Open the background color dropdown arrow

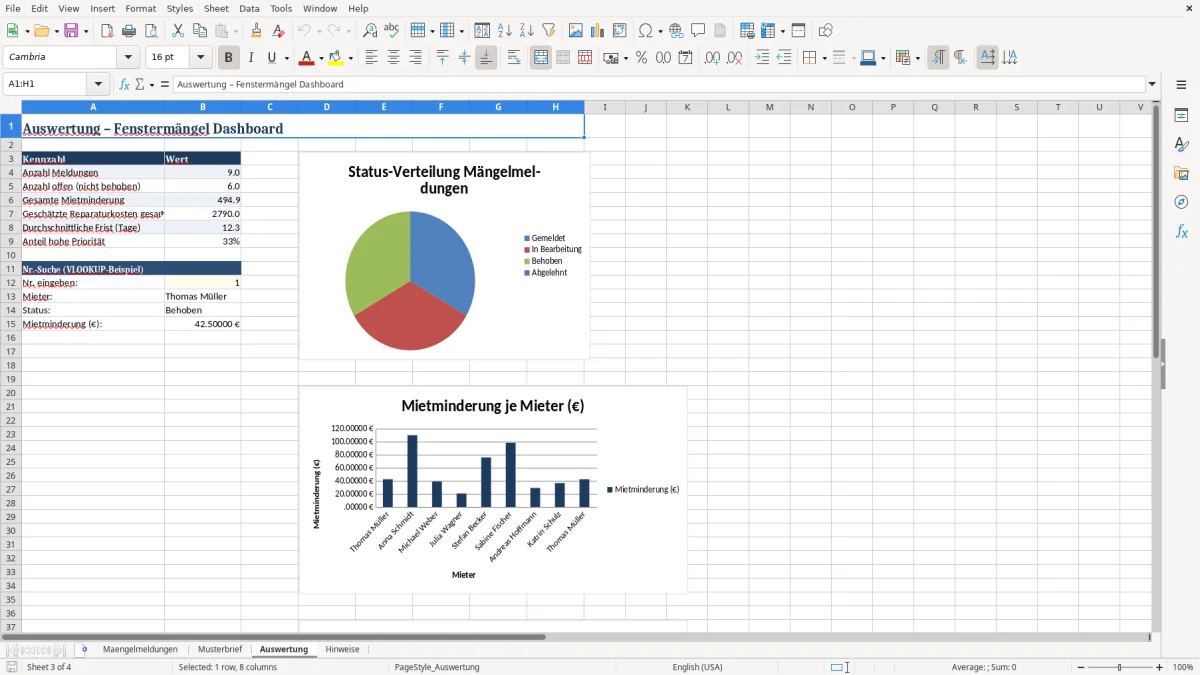pos(351,58)
